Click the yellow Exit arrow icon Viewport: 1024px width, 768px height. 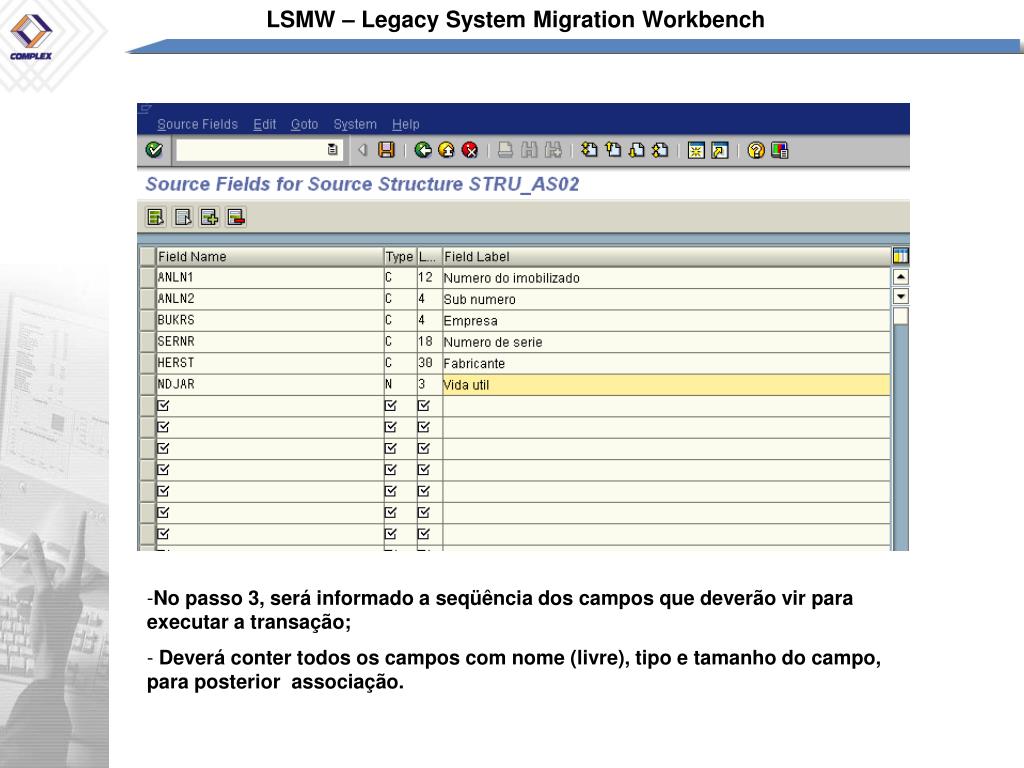coord(446,150)
